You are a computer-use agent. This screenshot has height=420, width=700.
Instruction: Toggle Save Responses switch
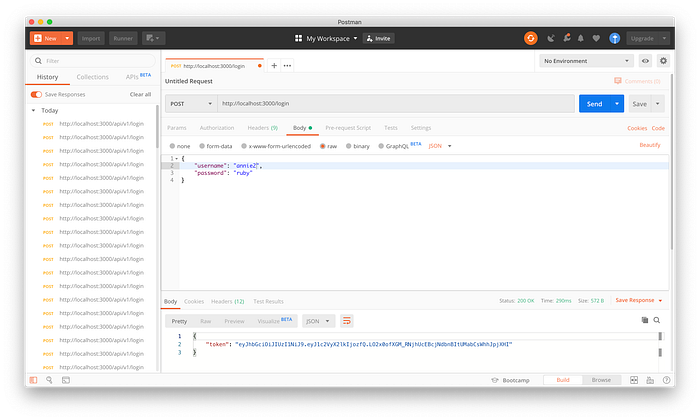pyautogui.click(x=36, y=94)
